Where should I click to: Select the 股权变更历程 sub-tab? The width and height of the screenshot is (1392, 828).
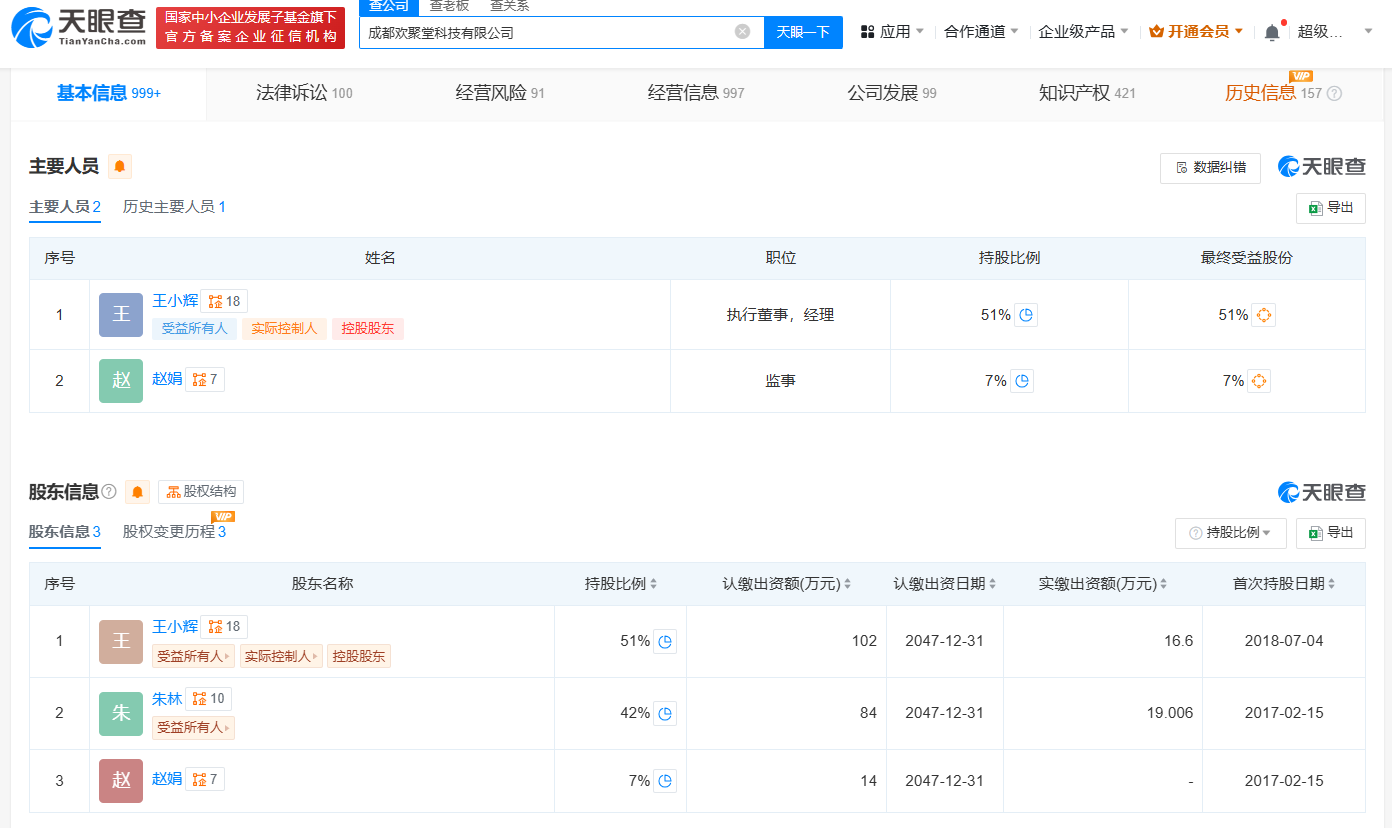point(174,532)
